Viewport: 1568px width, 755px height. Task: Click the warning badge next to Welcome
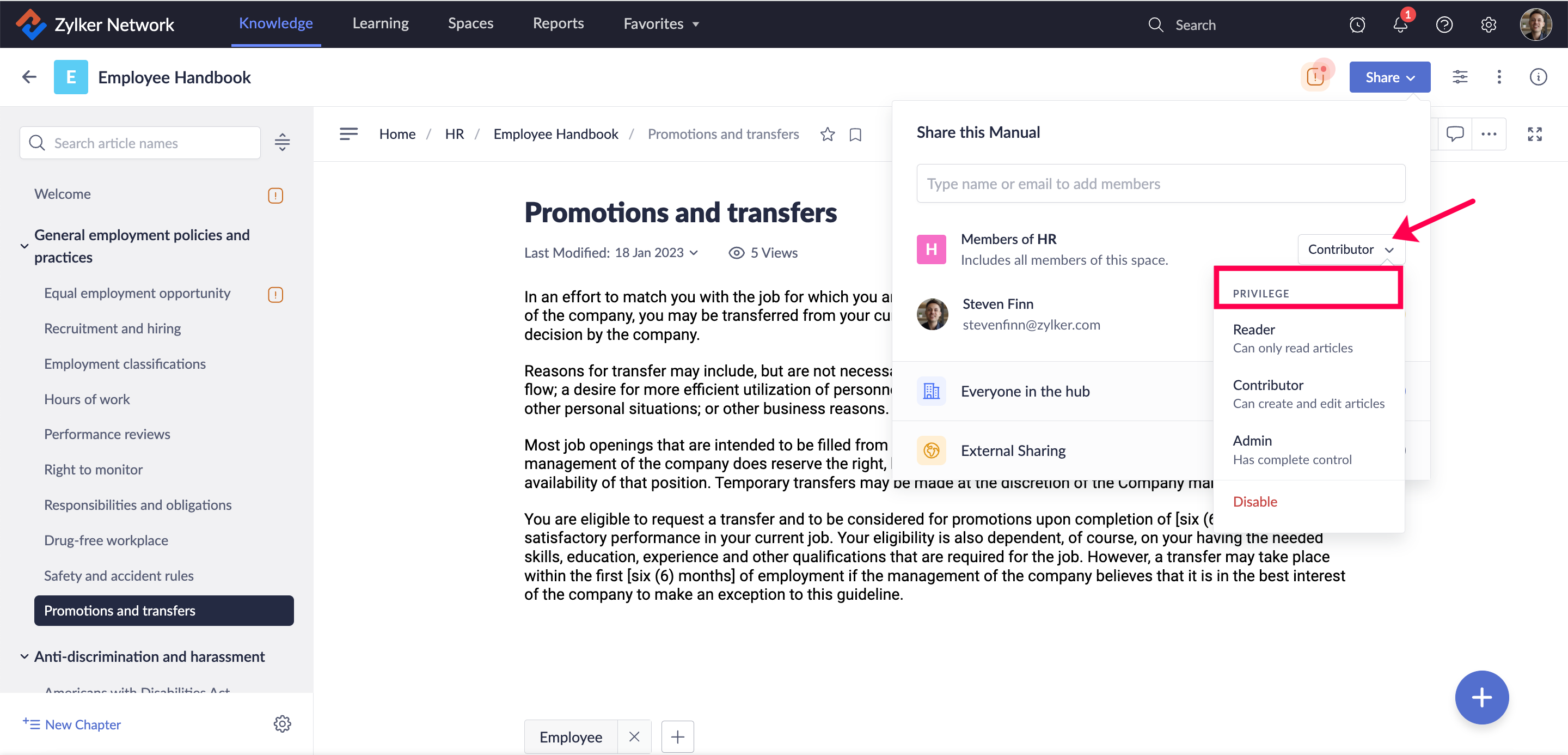275,195
